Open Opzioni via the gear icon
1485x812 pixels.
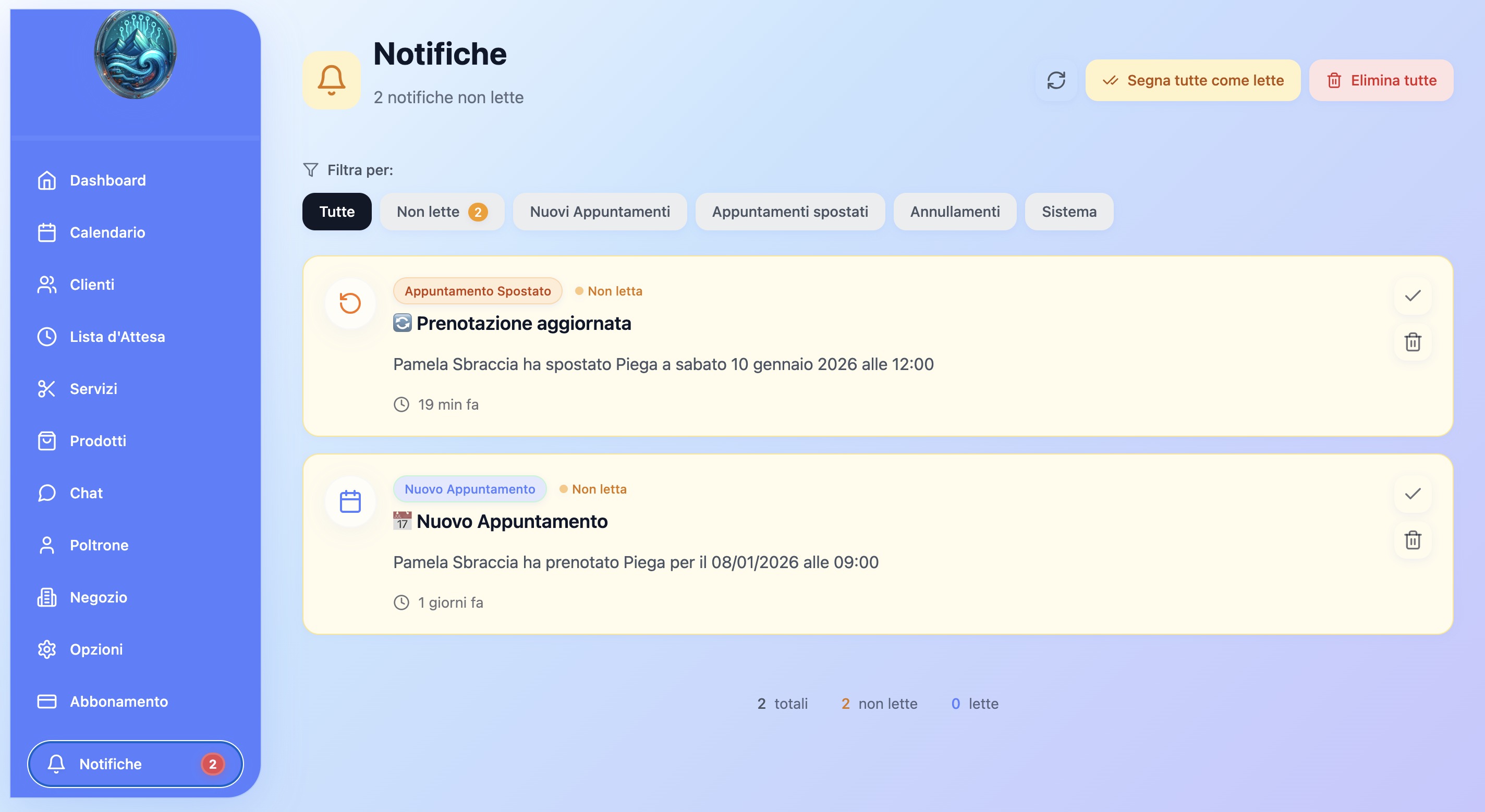pyautogui.click(x=46, y=649)
